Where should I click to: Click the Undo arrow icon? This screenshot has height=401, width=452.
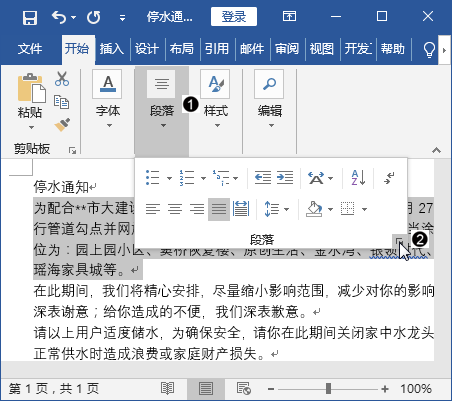(59, 17)
